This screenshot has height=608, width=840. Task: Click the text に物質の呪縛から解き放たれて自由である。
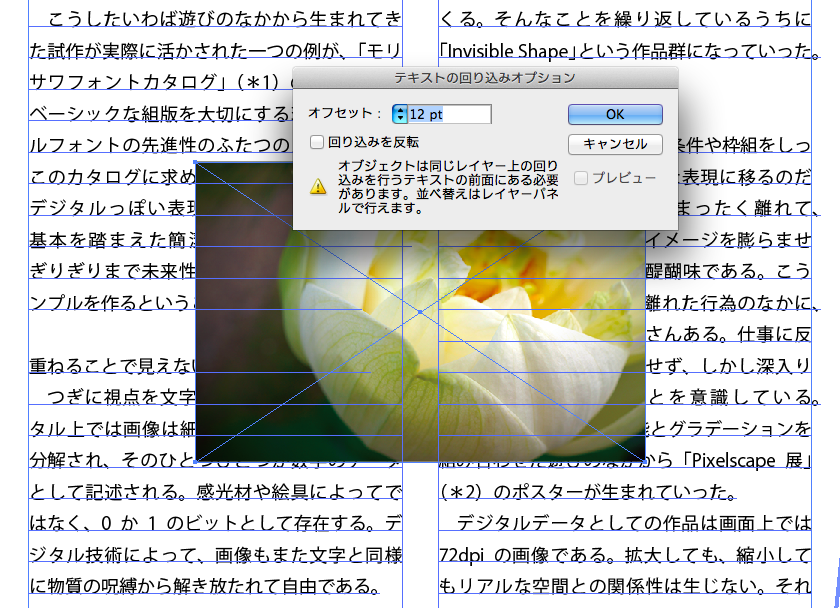(x=205, y=586)
